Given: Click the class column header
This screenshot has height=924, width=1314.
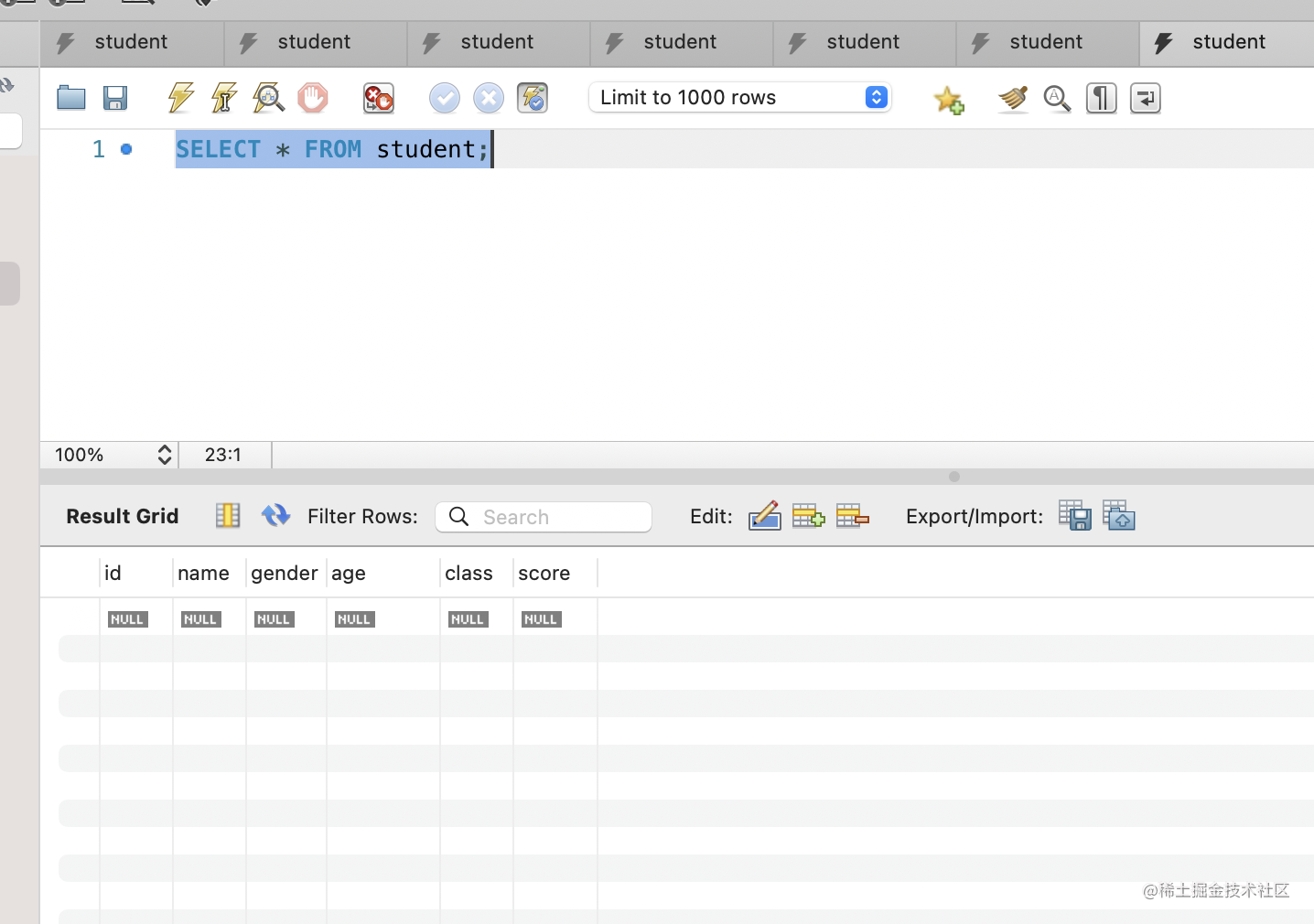Looking at the screenshot, I should 477,574.
